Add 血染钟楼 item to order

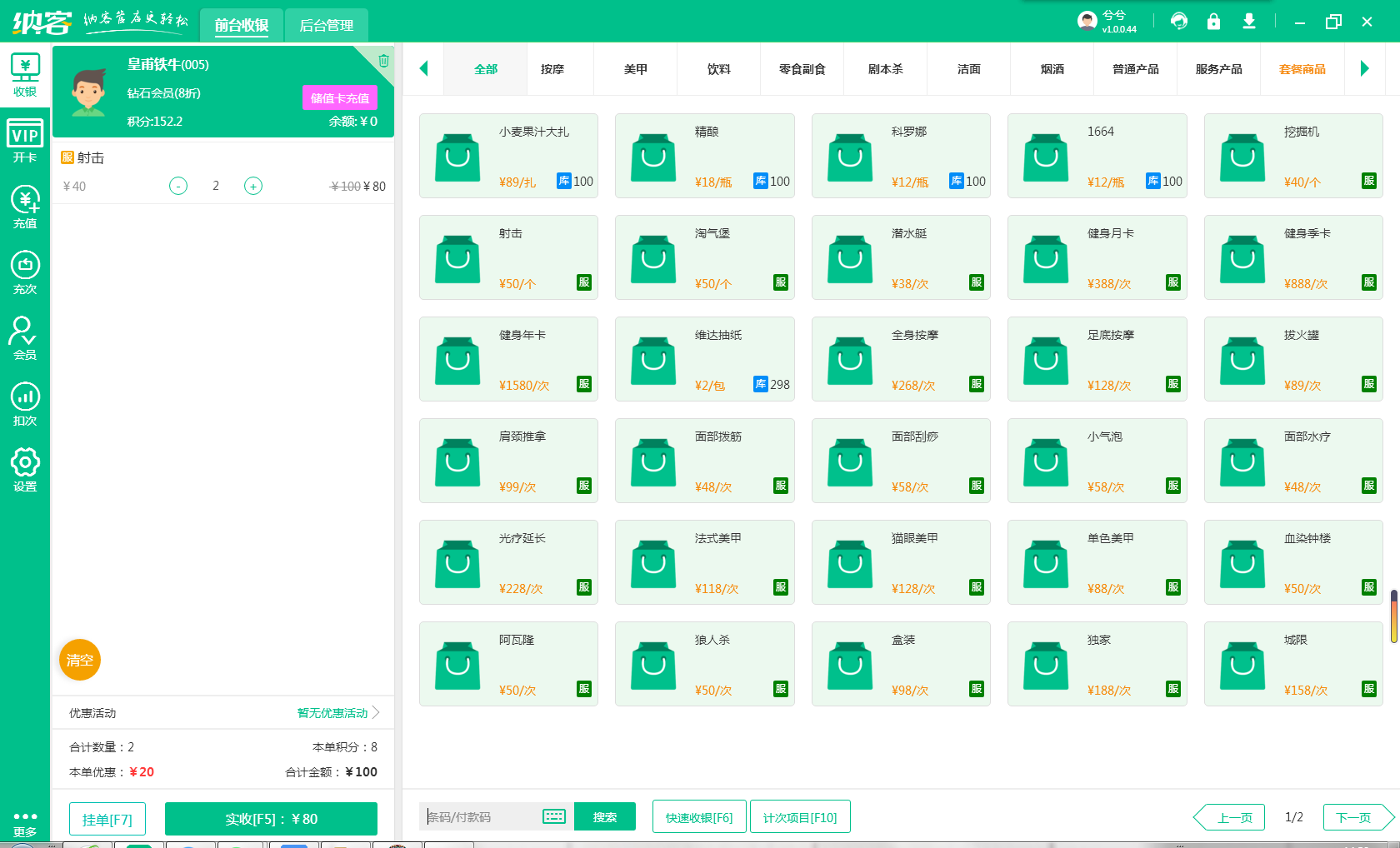click(1293, 562)
